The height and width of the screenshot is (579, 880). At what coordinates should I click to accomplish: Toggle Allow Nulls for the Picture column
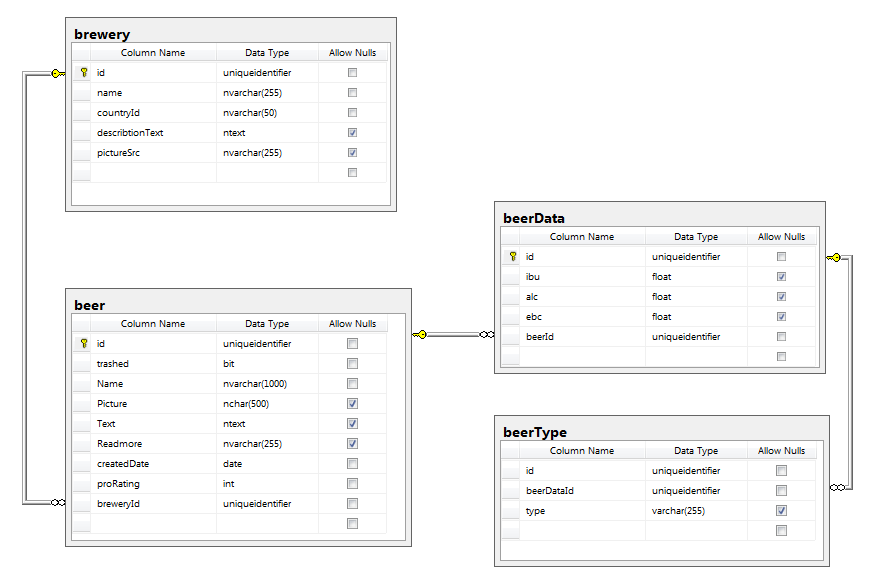click(x=352, y=403)
